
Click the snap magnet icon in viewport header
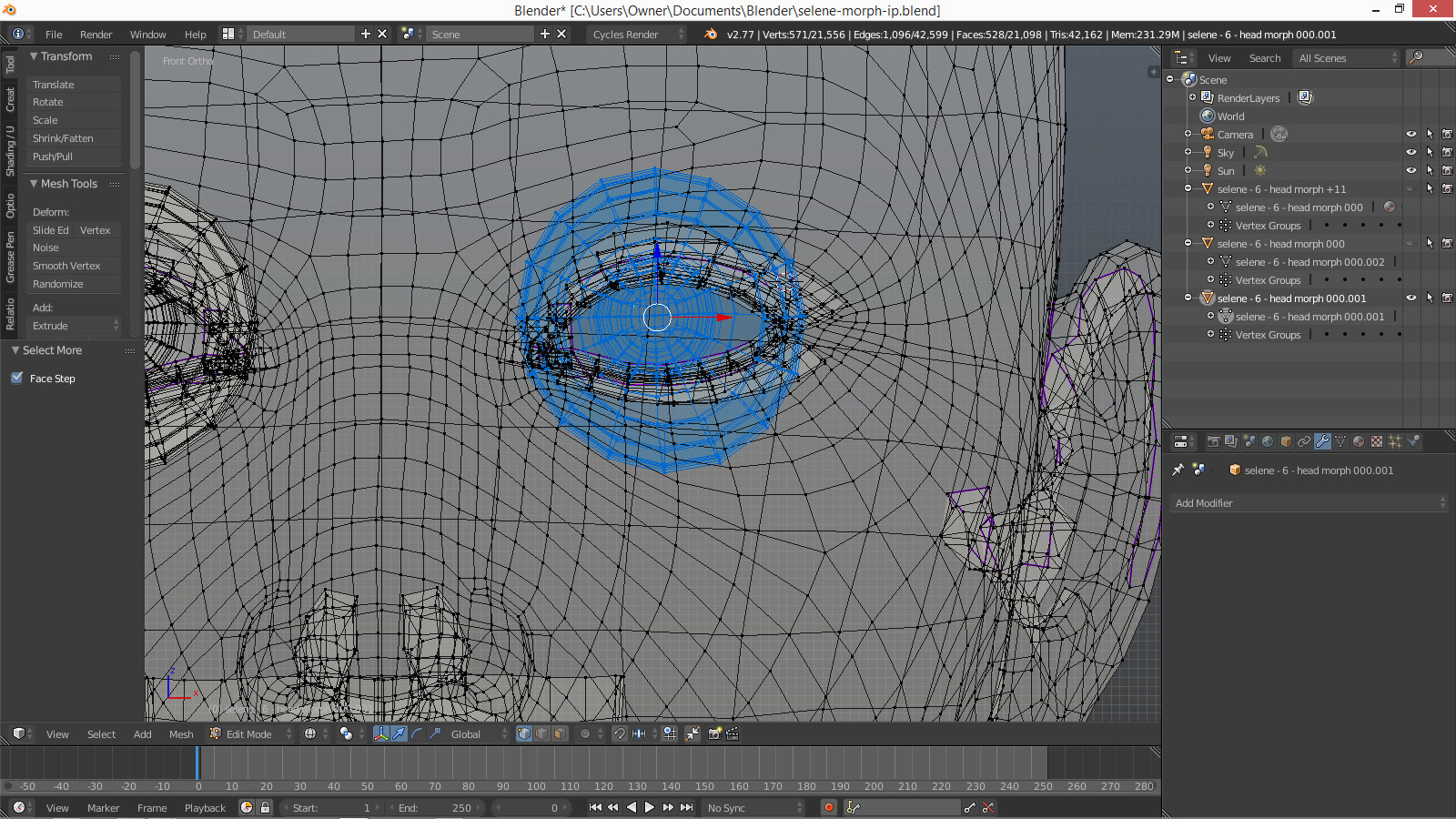[619, 733]
